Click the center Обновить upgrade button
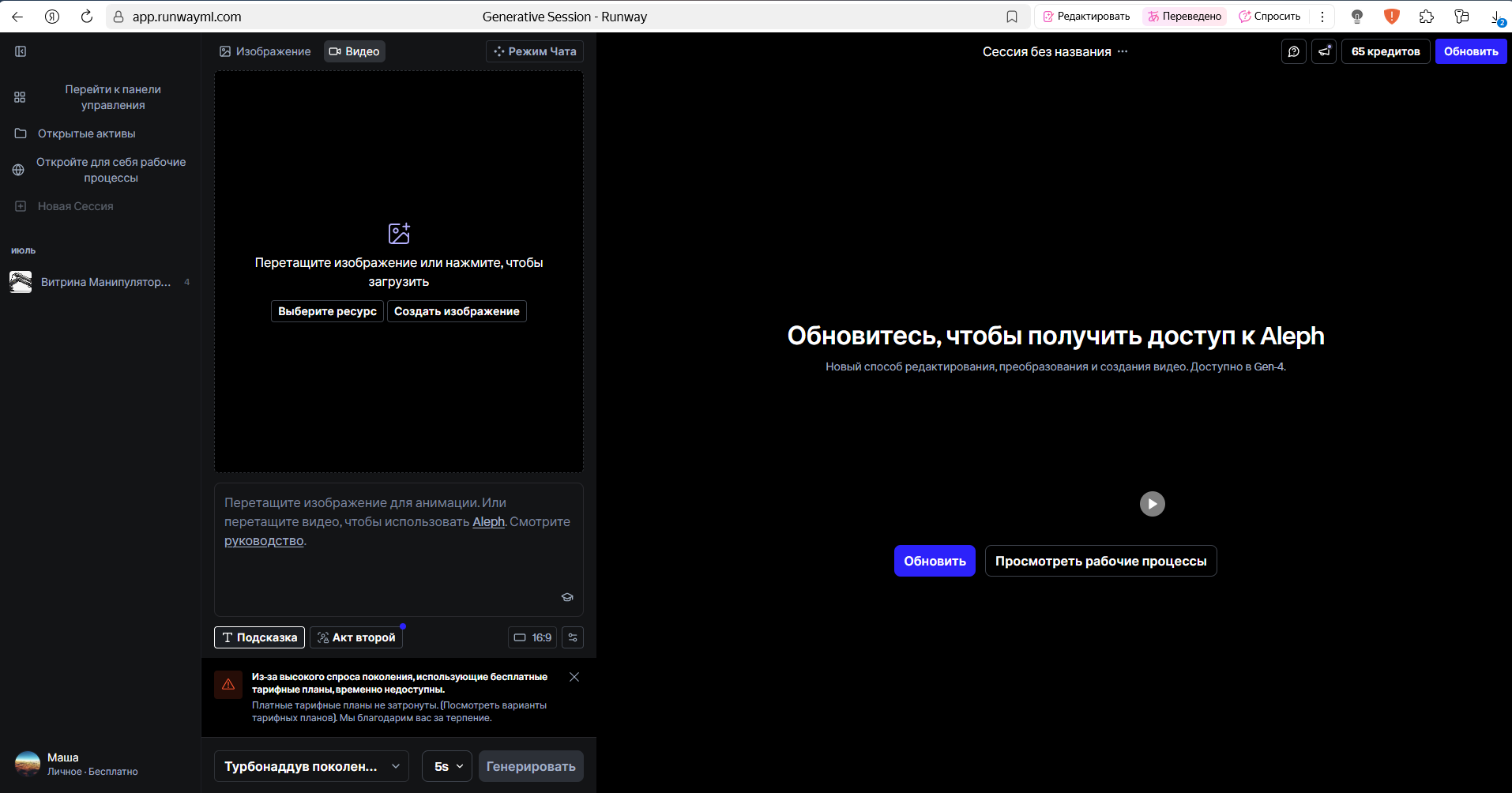 935,561
